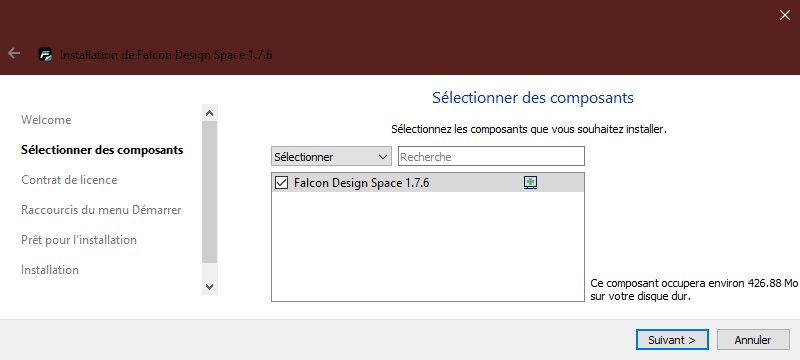Click the sidebar scrollbar thumb
The height and width of the screenshot is (360, 800).
209,192
